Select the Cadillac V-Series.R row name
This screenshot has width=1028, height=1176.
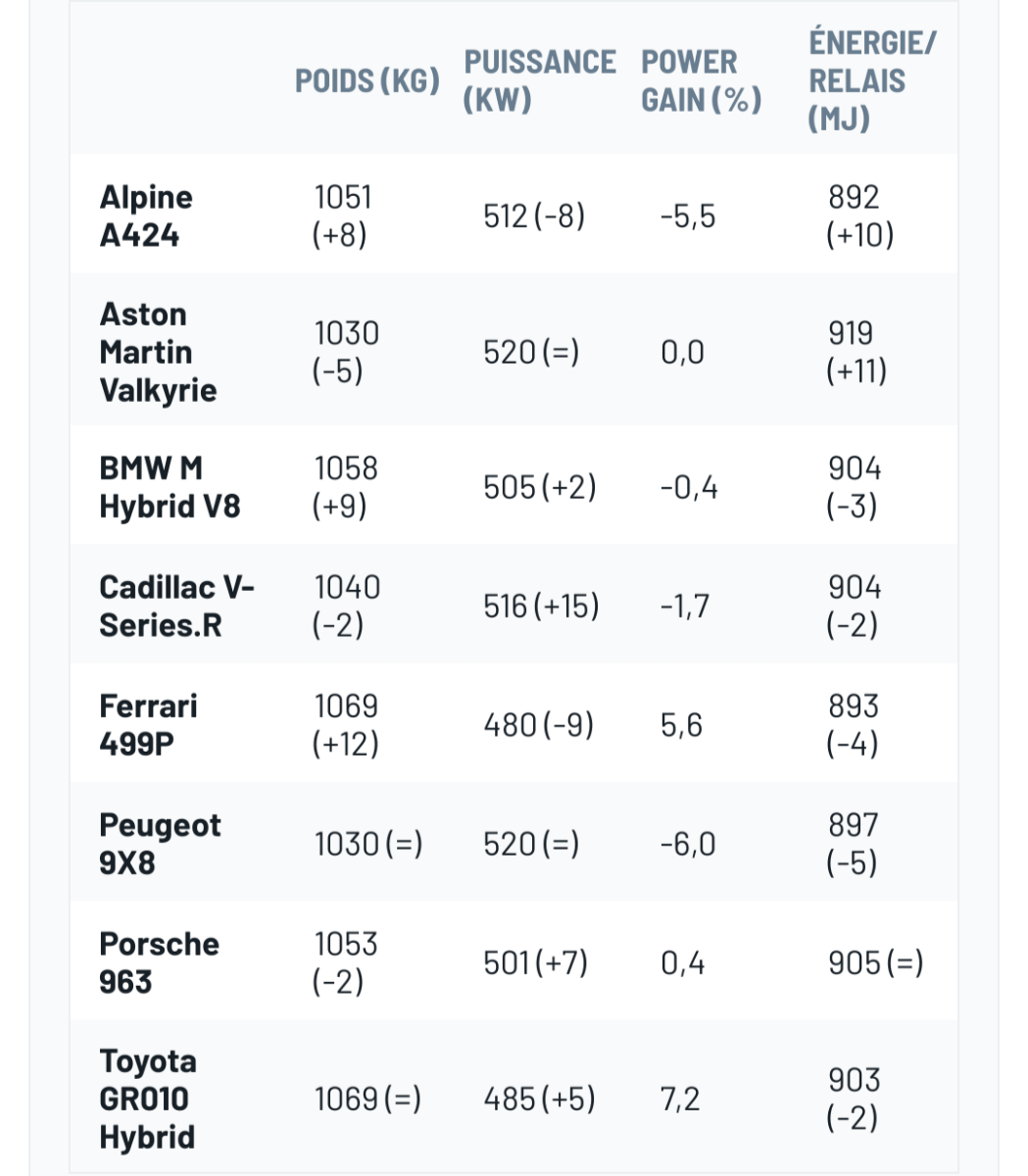pyautogui.click(x=175, y=606)
